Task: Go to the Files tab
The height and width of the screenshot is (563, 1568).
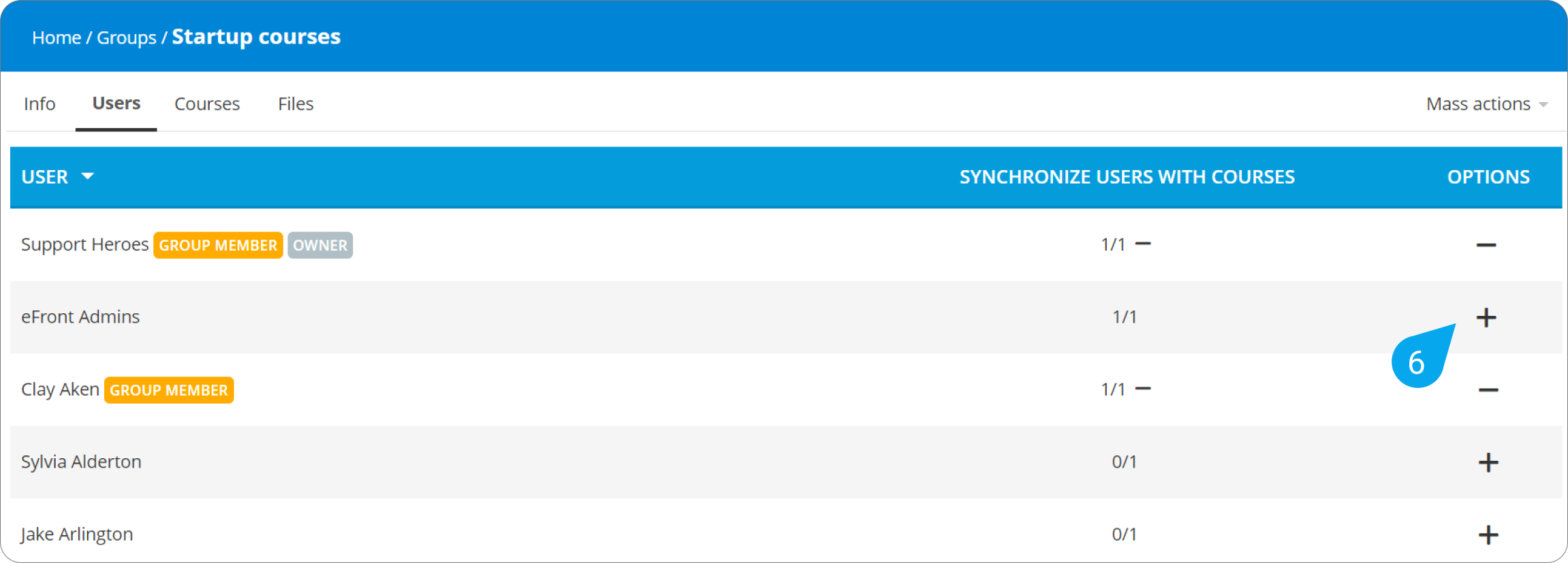Action: (296, 104)
